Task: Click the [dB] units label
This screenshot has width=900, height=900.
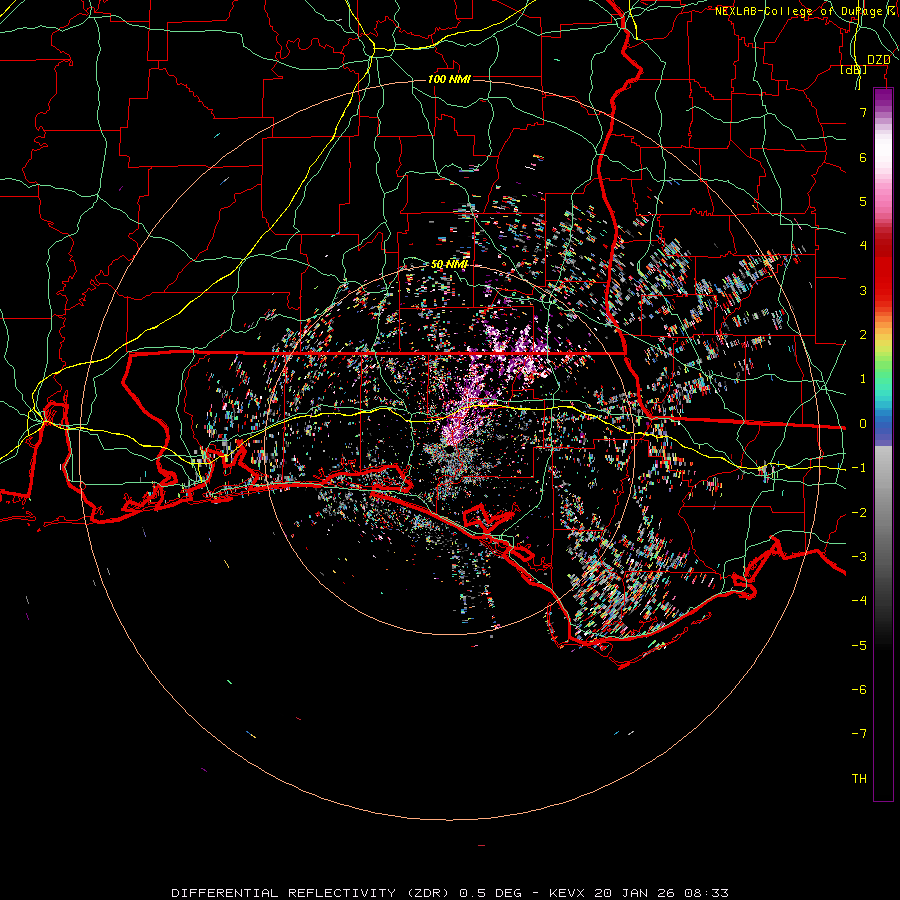Action: tap(854, 70)
